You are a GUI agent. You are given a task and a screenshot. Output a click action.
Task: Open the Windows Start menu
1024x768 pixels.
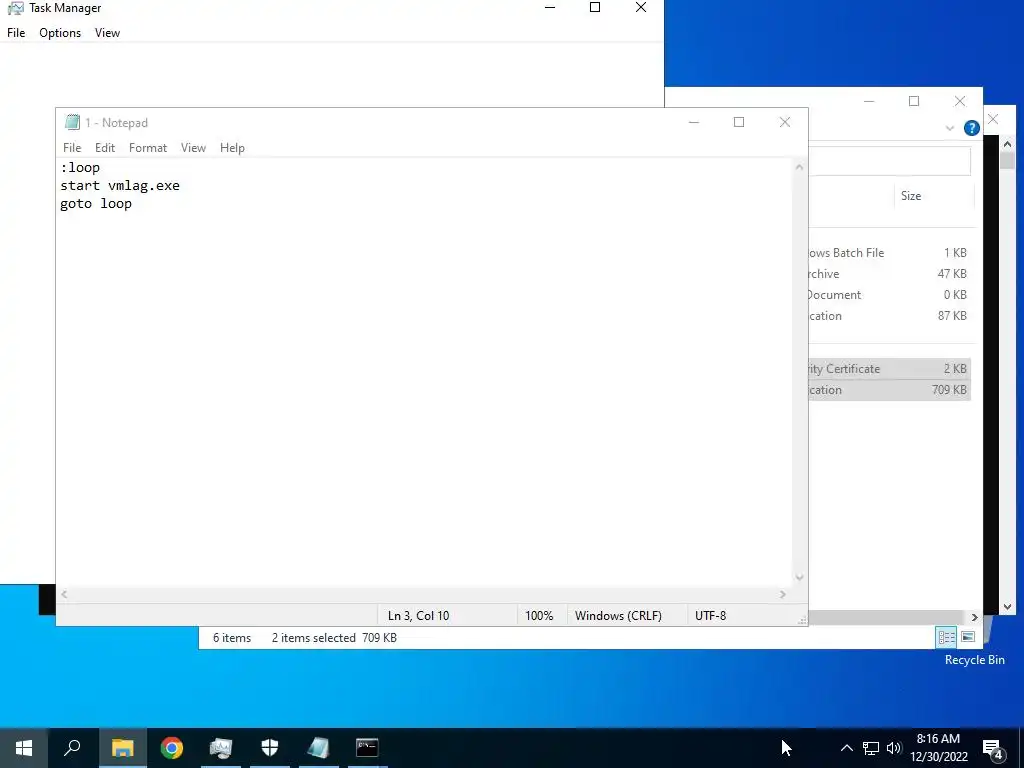(24, 748)
